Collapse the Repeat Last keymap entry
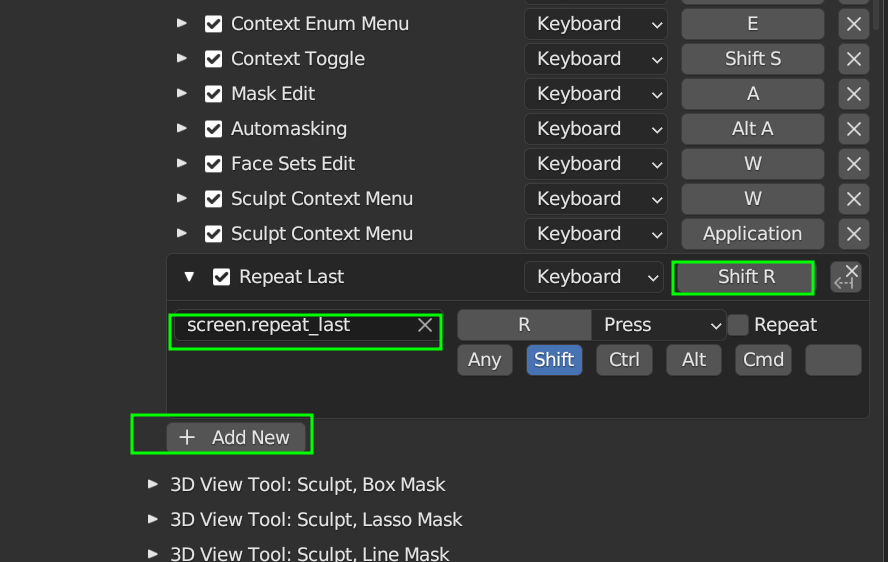The height and width of the screenshot is (562, 888). (x=189, y=277)
